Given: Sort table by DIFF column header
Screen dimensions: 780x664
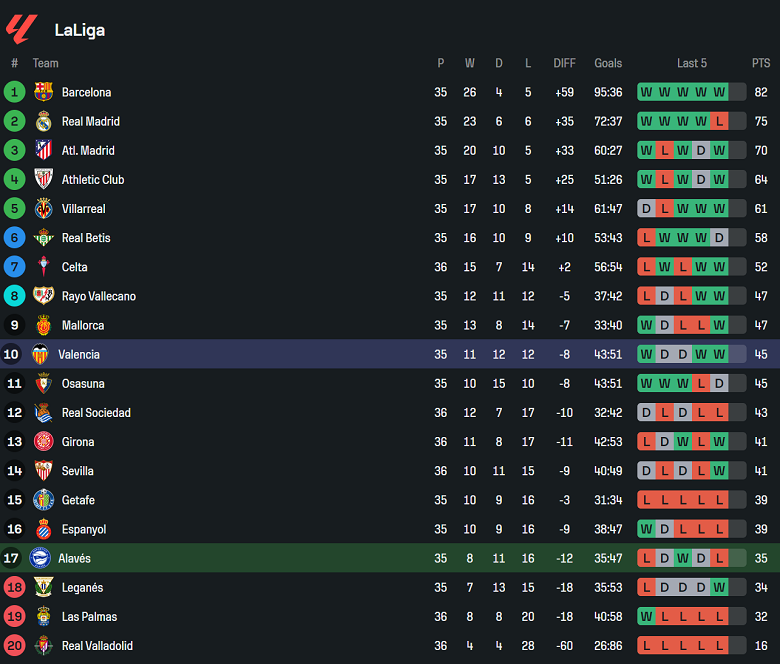Looking at the screenshot, I should click(x=564, y=63).
